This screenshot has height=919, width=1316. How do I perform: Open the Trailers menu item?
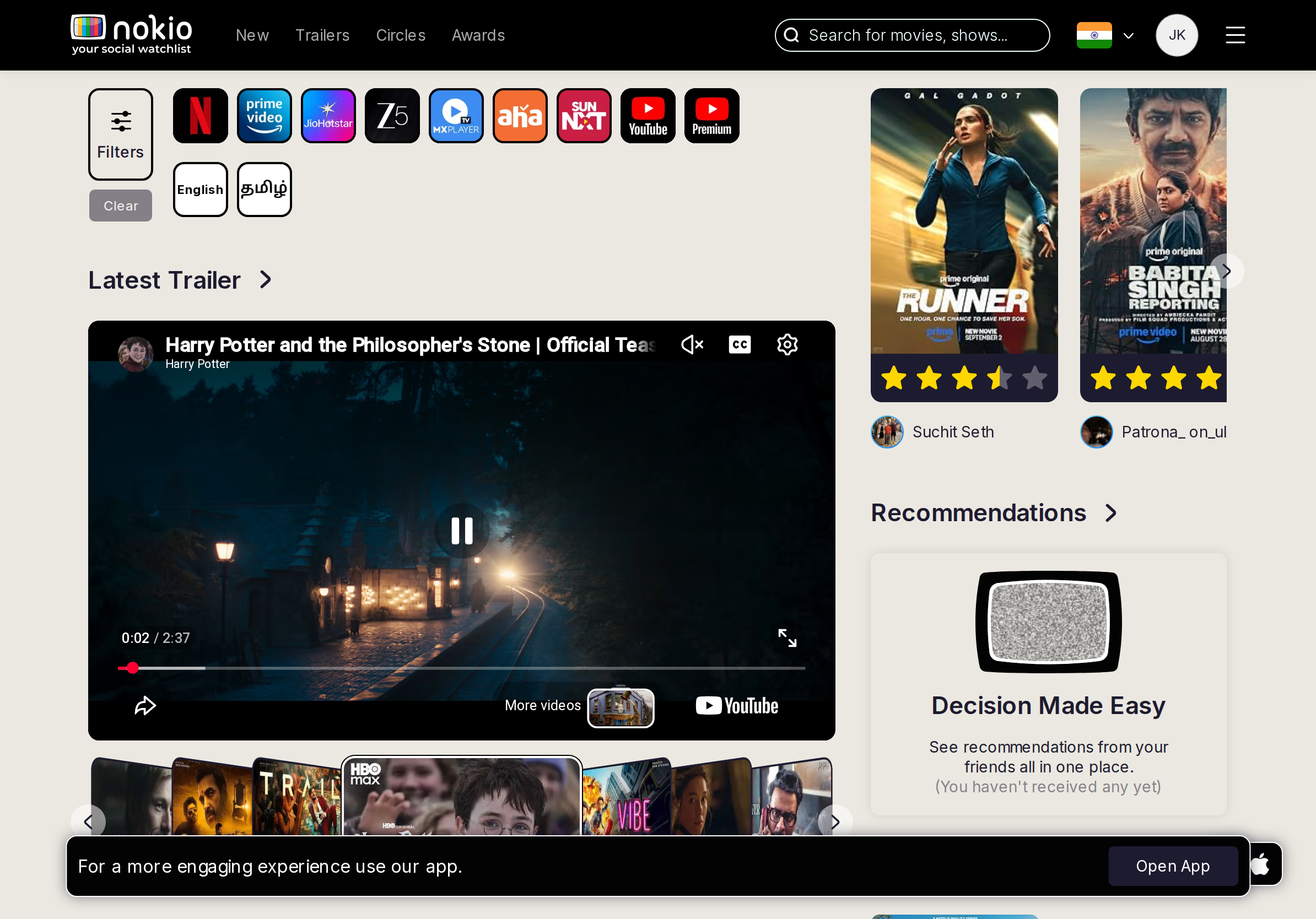coord(322,35)
